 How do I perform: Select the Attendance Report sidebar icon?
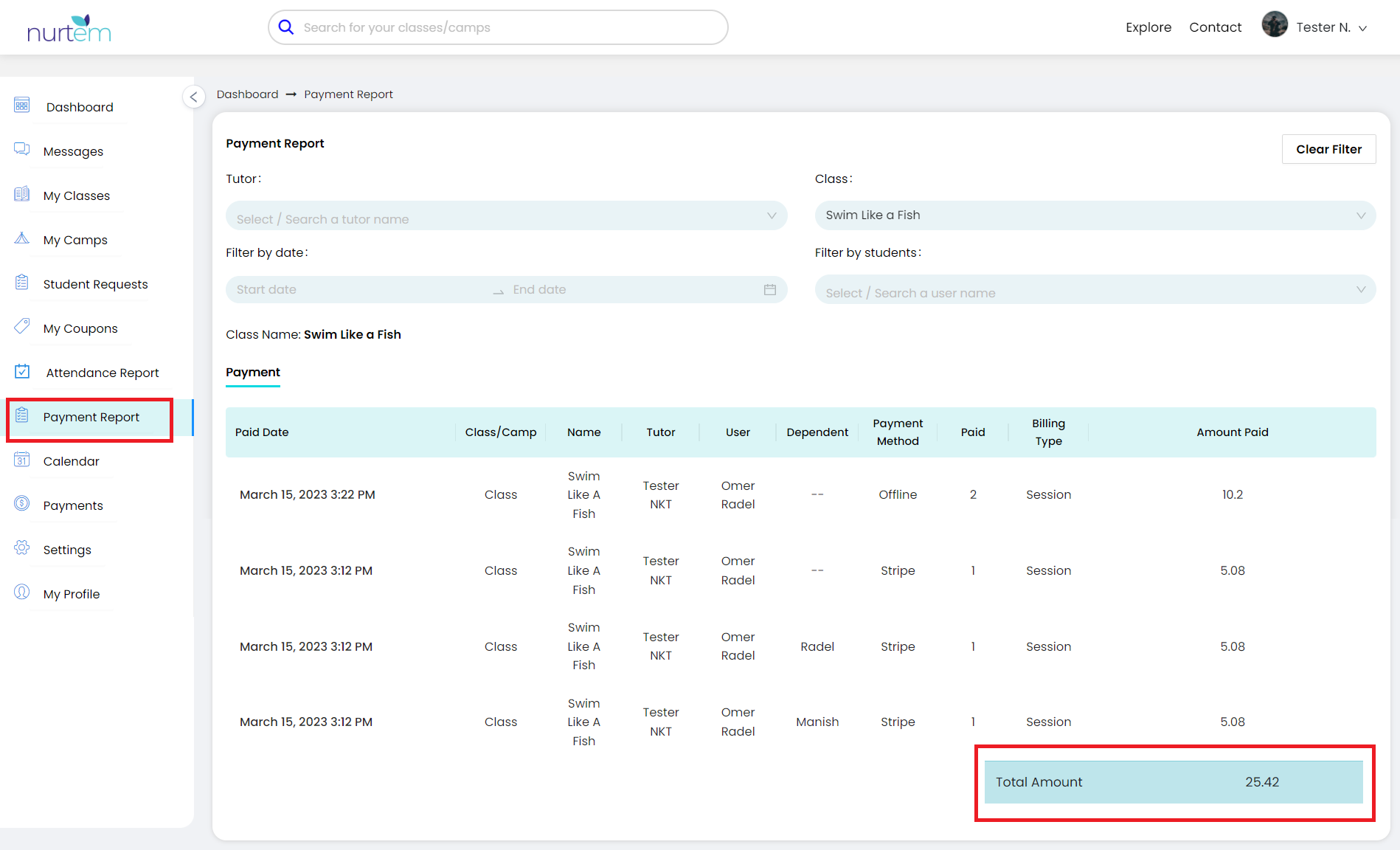(x=21, y=371)
